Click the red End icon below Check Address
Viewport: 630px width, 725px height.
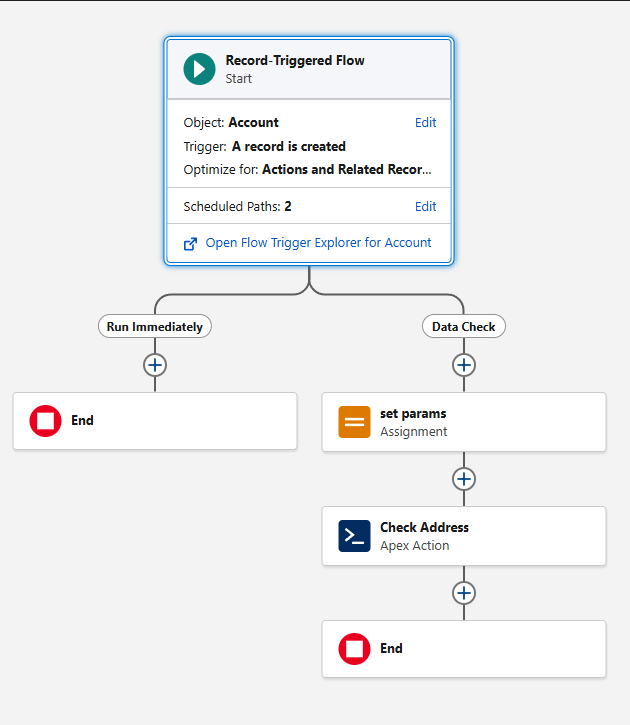[x=354, y=649]
